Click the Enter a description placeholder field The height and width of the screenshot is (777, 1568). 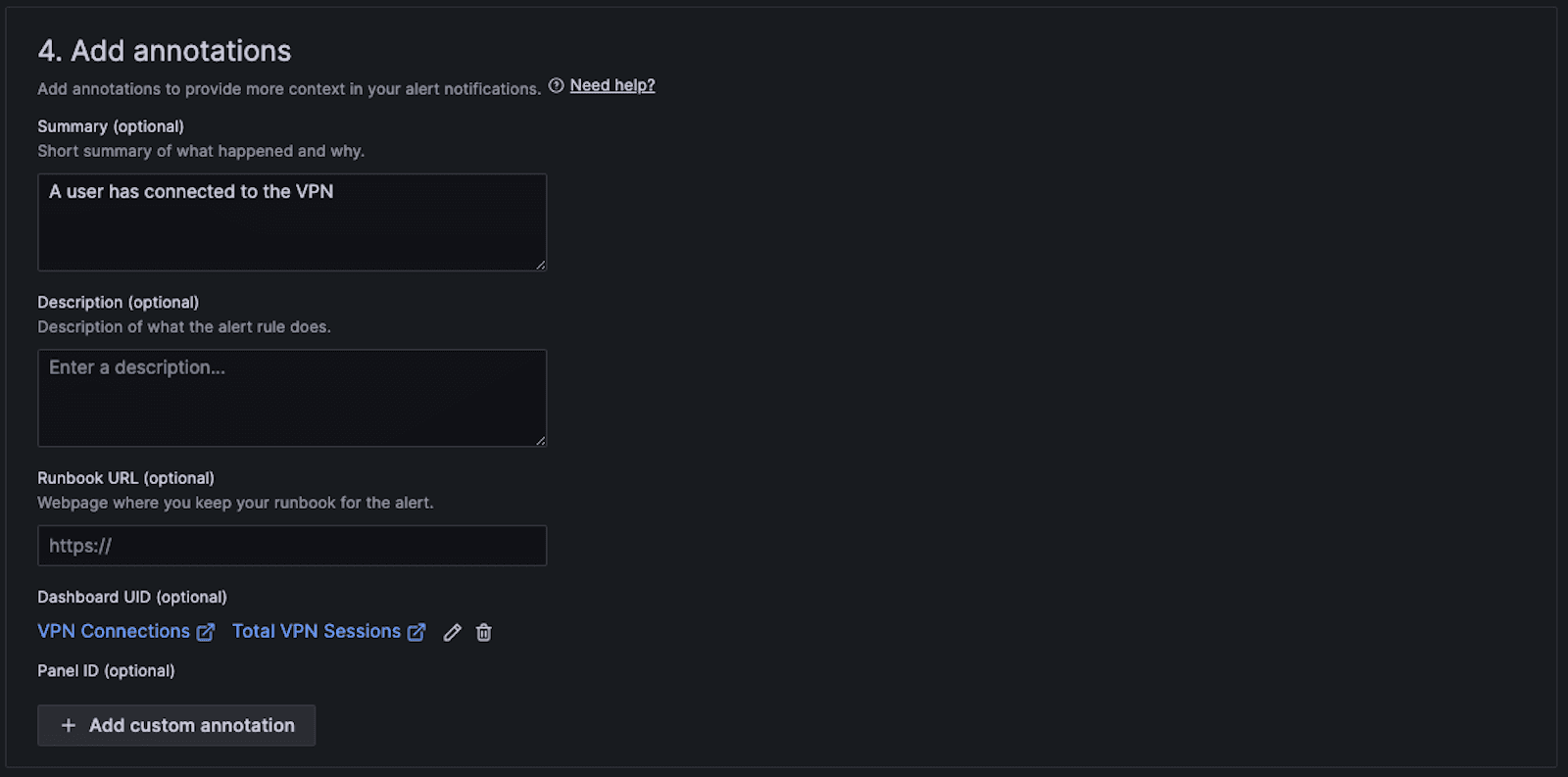pyautogui.click(x=292, y=398)
